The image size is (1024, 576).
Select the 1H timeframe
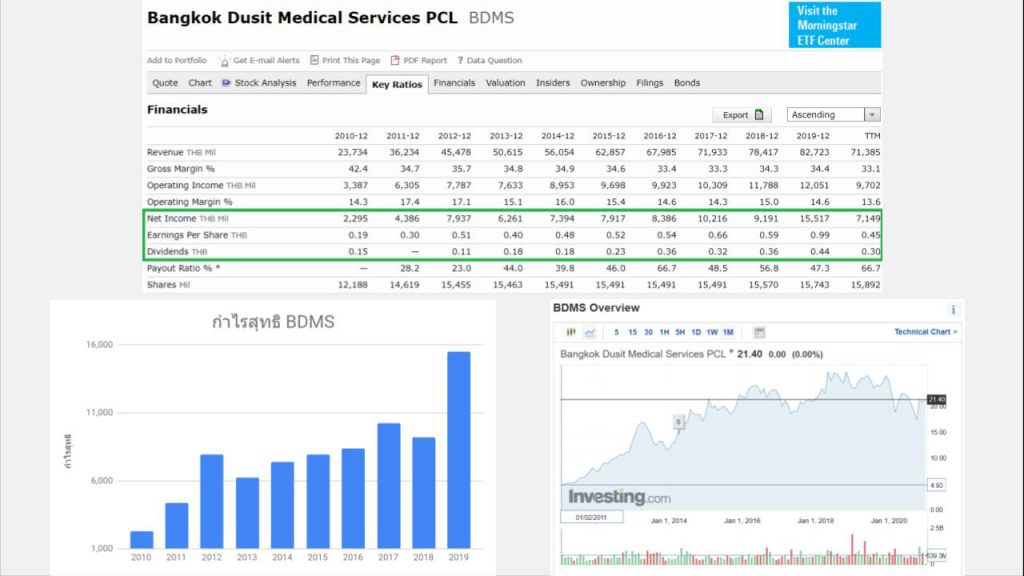(x=664, y=332)
